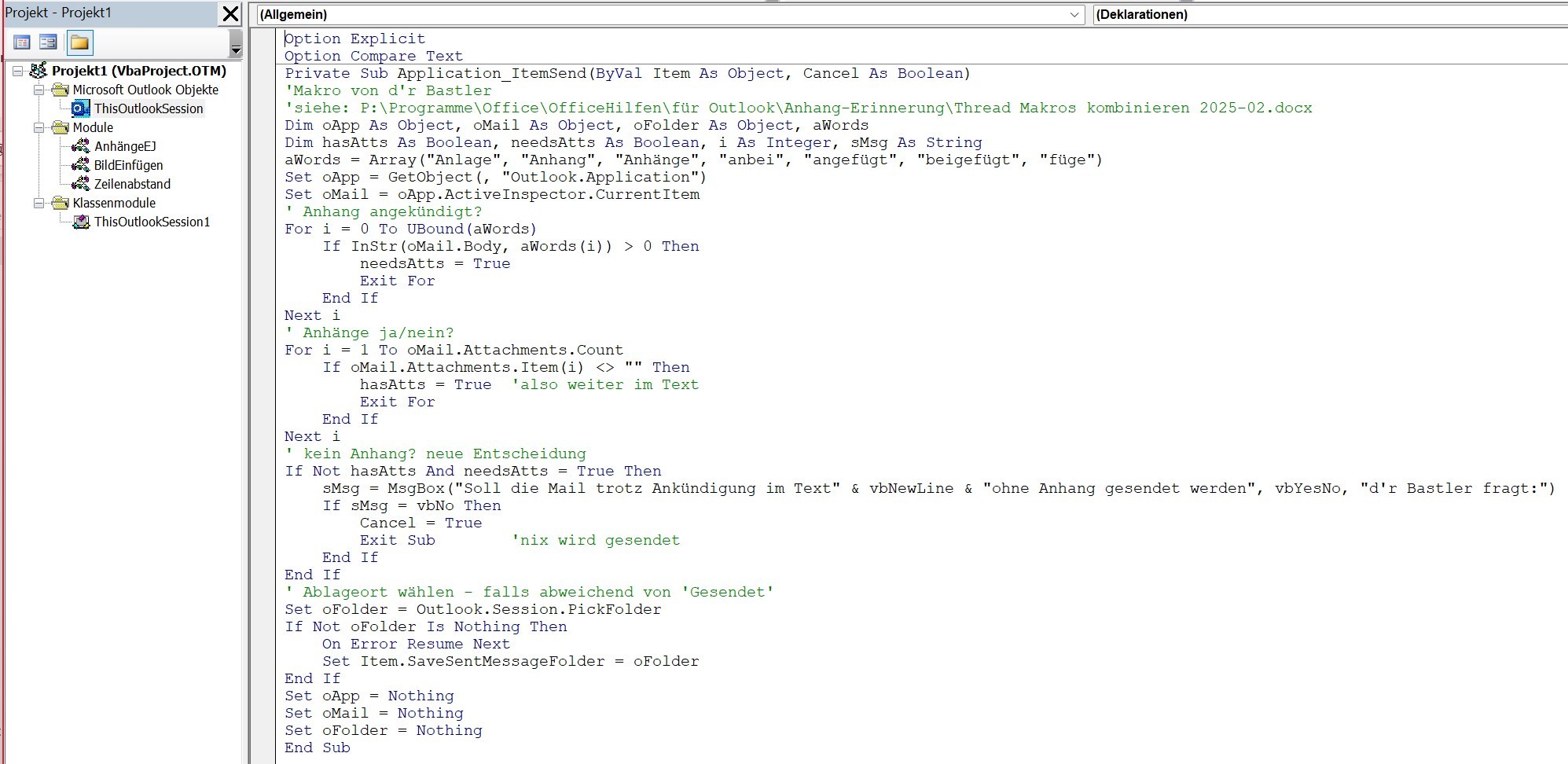Click the View Object toolbar icon

[48, 42]
